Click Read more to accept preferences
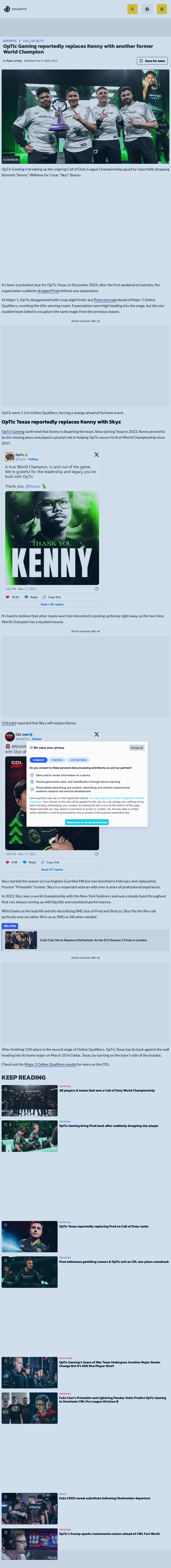The width and height of the screenshot is (171, 1568). point(87,822)
